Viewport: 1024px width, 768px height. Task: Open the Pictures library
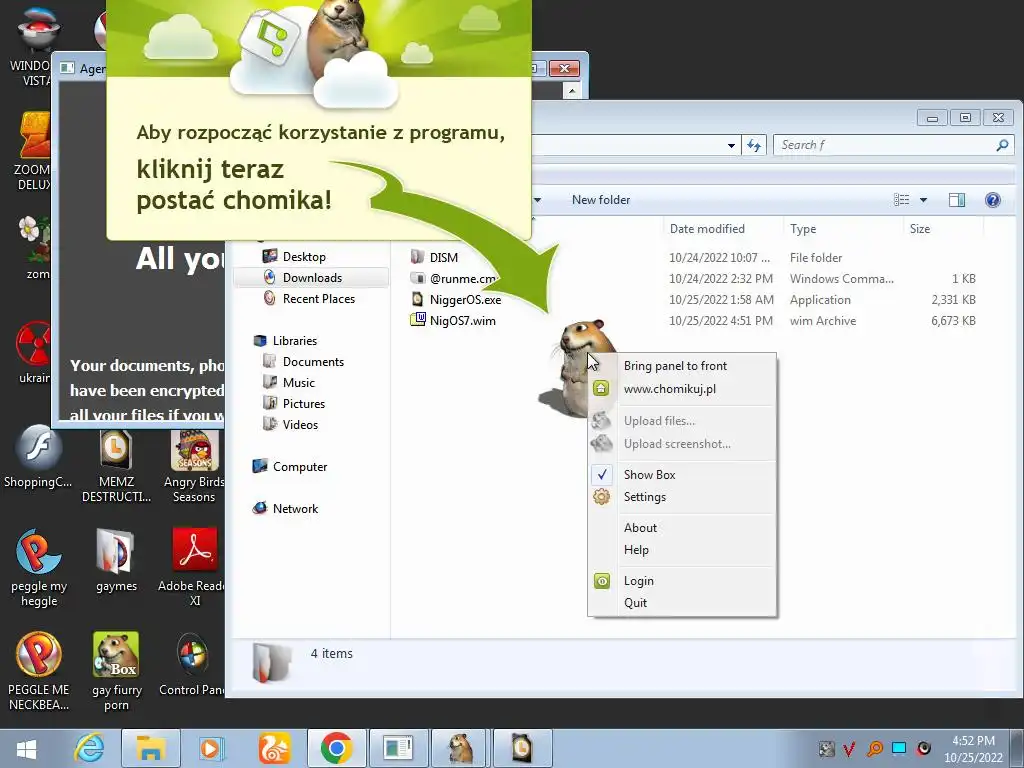304,404
